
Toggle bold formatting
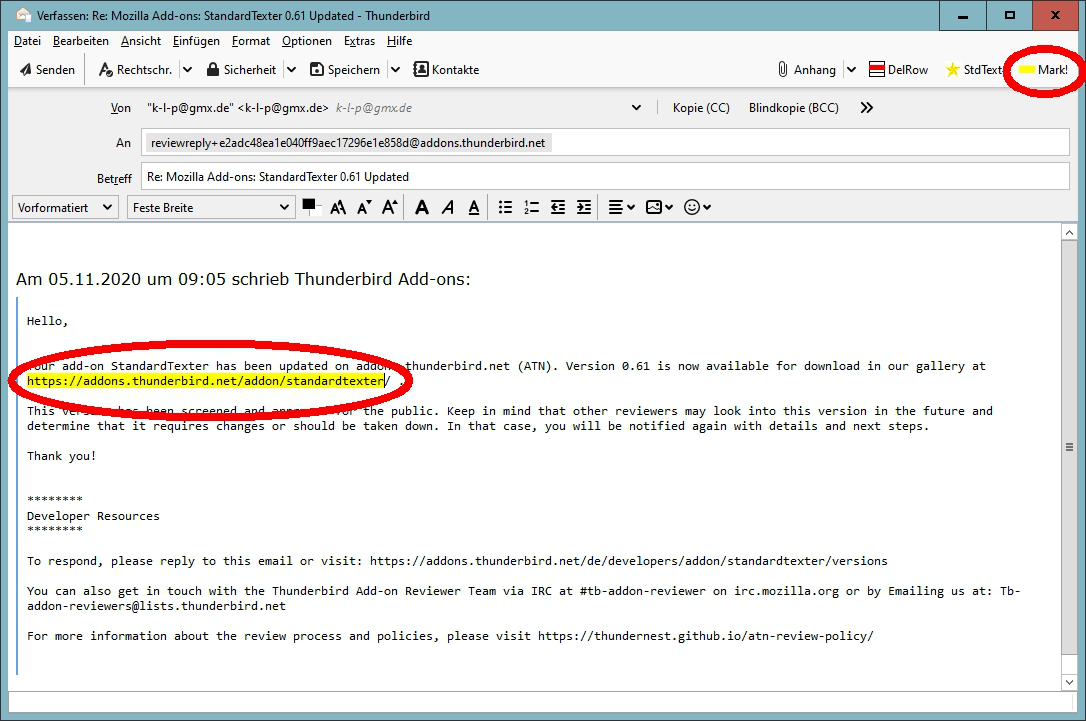click(421, 207)
